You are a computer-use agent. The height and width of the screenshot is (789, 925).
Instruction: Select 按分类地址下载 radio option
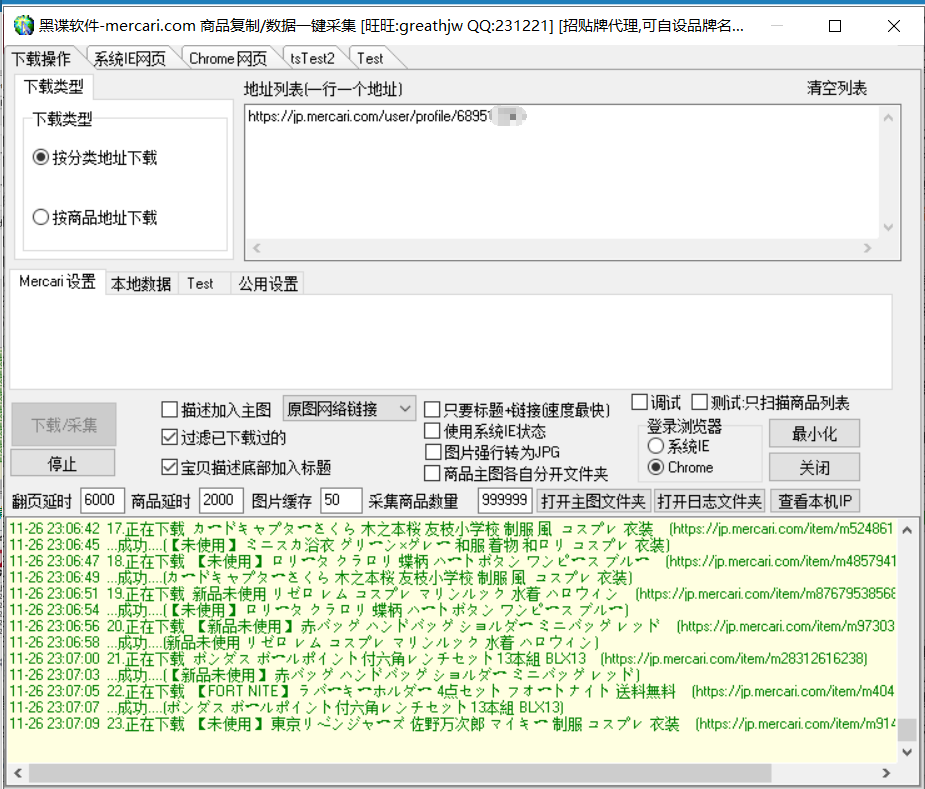(x=95, y=158)
